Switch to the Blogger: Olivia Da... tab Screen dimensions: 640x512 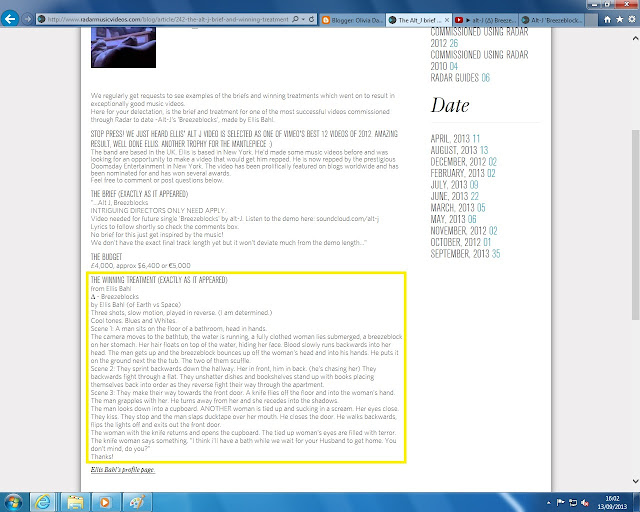pyautogui.click(x=352, y=20)
